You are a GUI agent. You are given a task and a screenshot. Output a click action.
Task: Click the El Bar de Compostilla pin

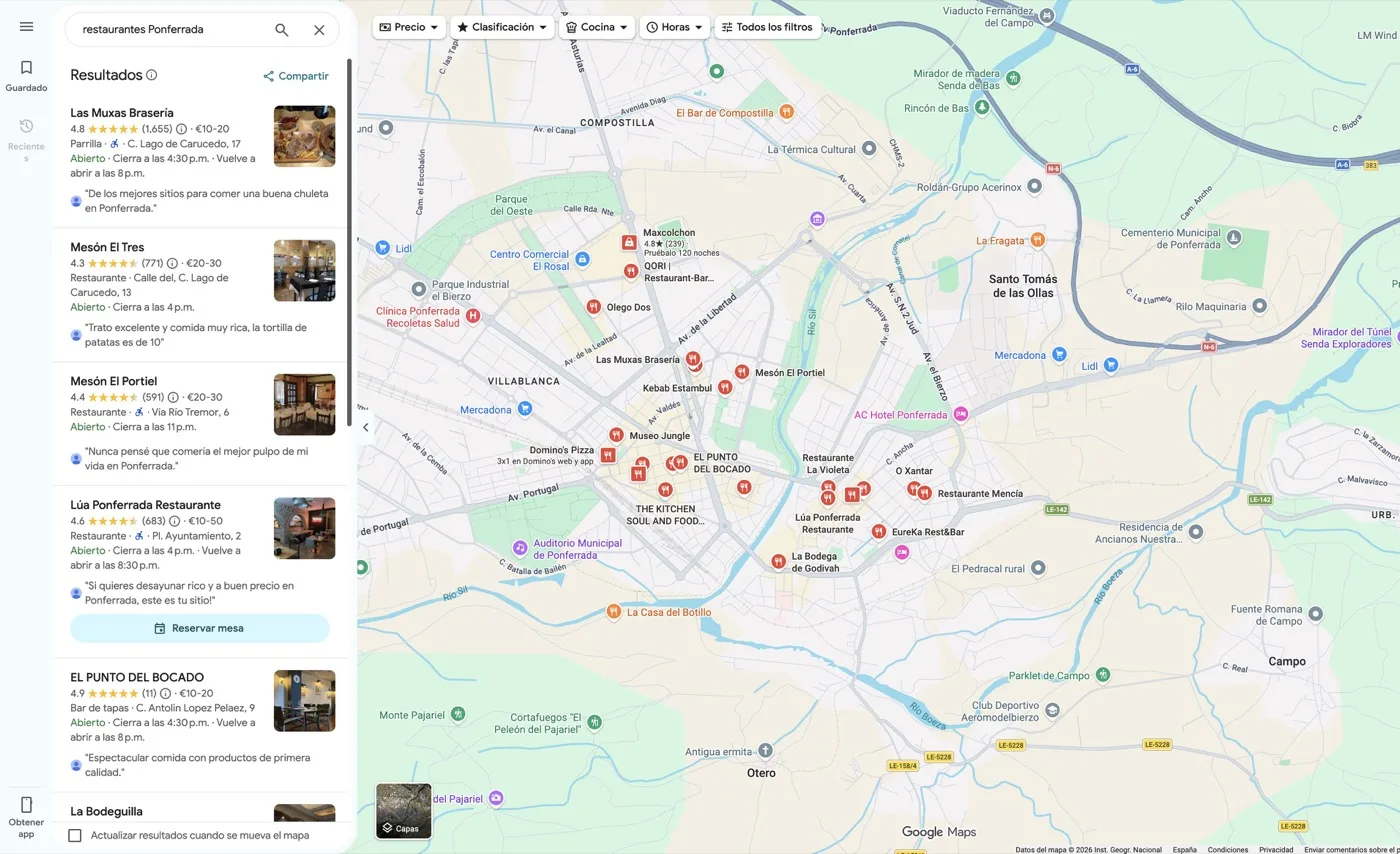tap(787, 112)
